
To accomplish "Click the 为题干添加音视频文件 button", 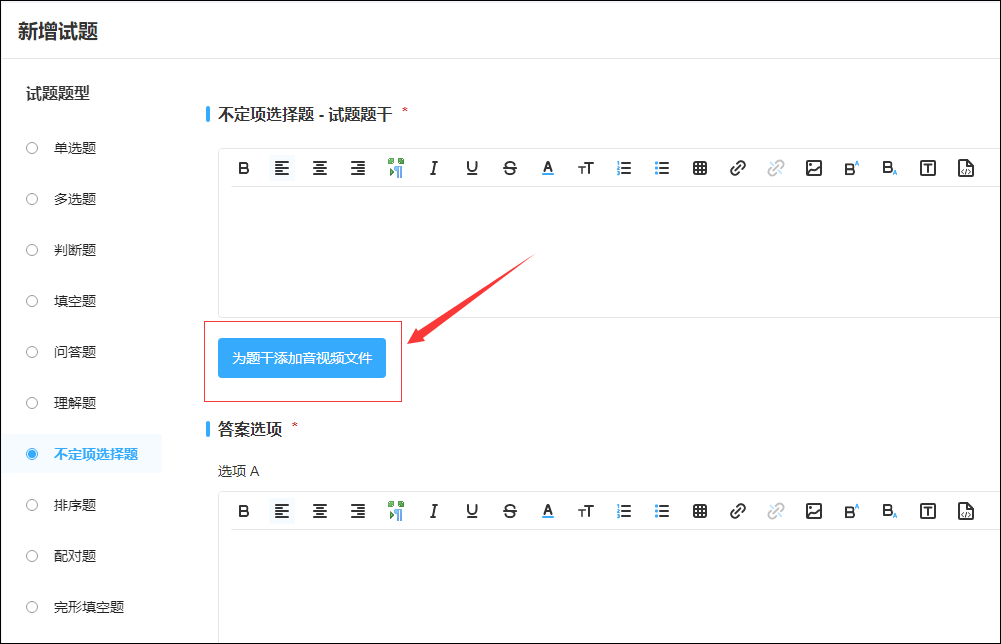I will coord(300,357).
